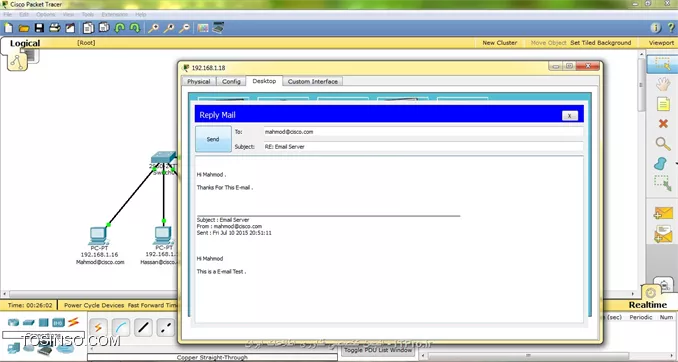This screenshot has width=678, height=362.
Task: Edit the Subject field
Action: click(423, 147)
